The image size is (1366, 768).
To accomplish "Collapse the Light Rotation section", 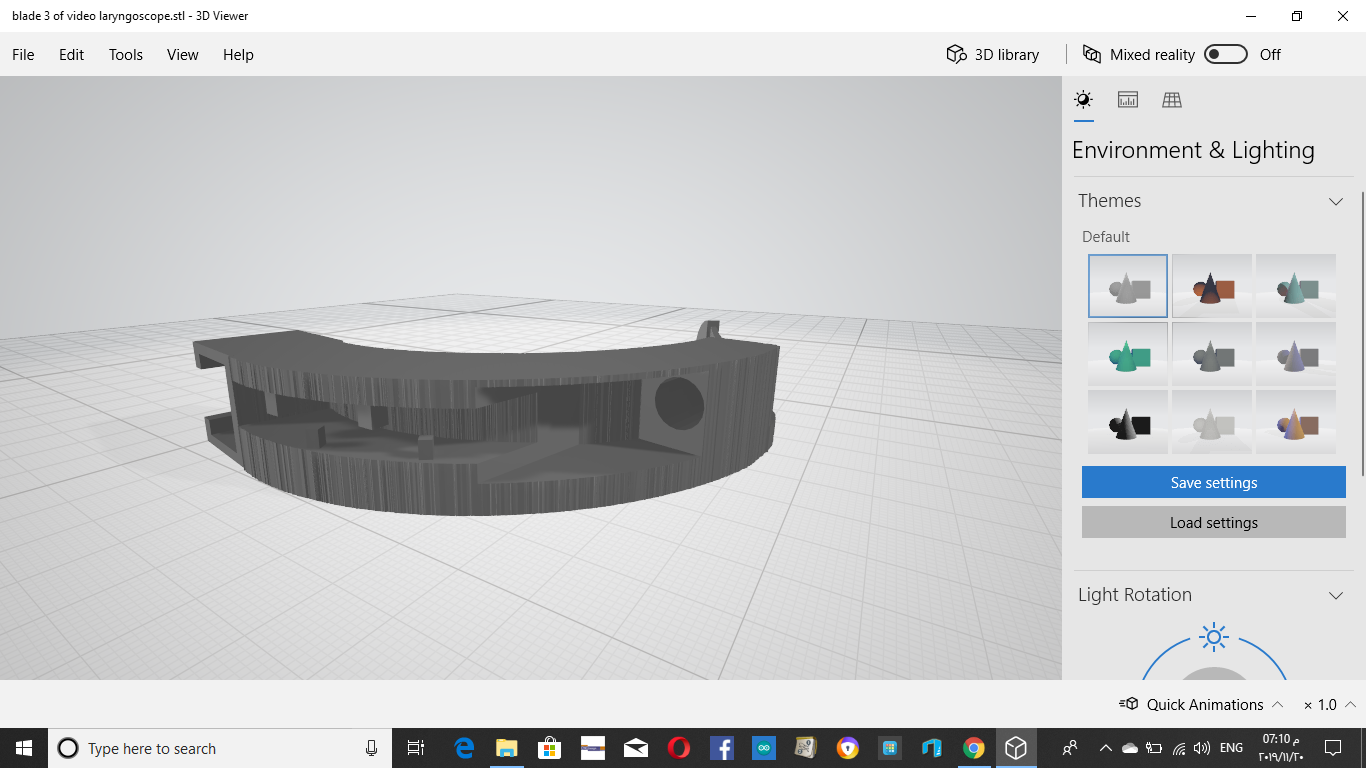I will click(1336, 595).
